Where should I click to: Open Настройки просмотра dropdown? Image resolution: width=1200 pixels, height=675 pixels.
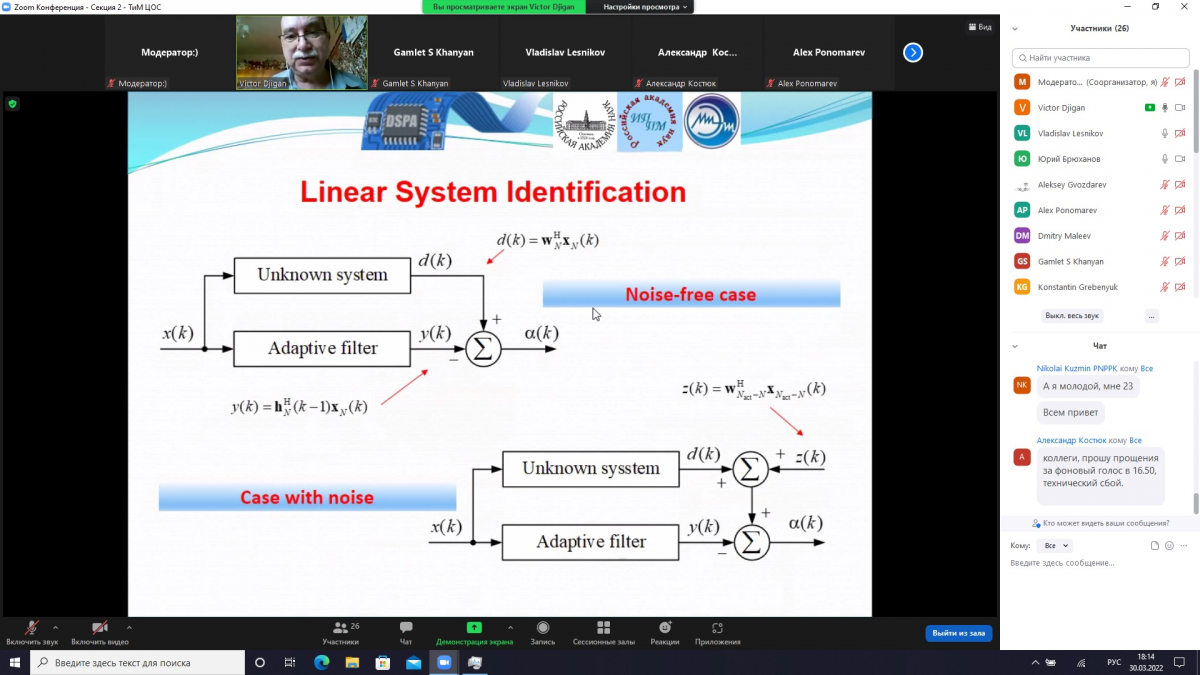click(645, 7)
